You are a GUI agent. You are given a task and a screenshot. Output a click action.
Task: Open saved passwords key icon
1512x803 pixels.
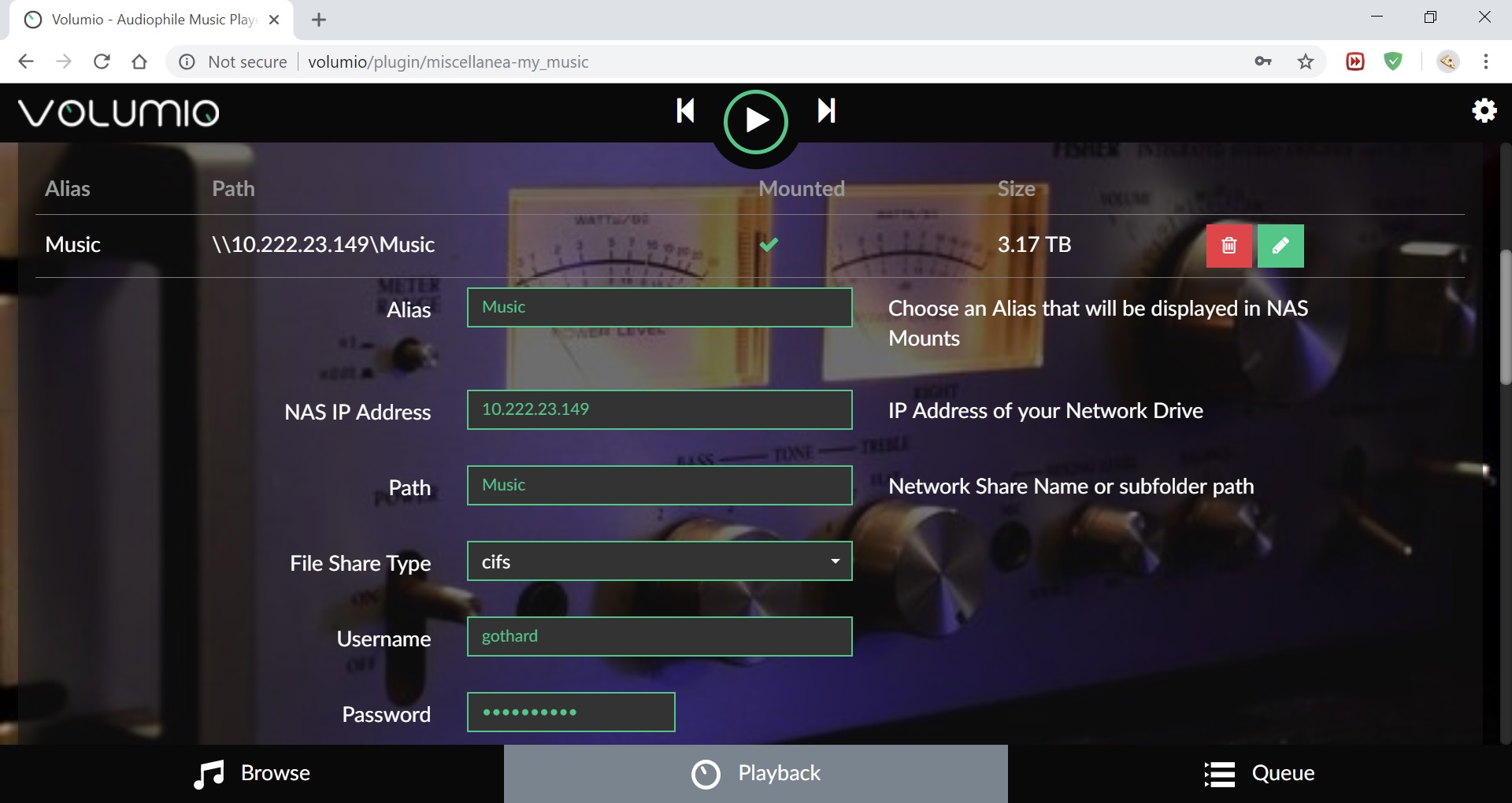coord(1263,61)
